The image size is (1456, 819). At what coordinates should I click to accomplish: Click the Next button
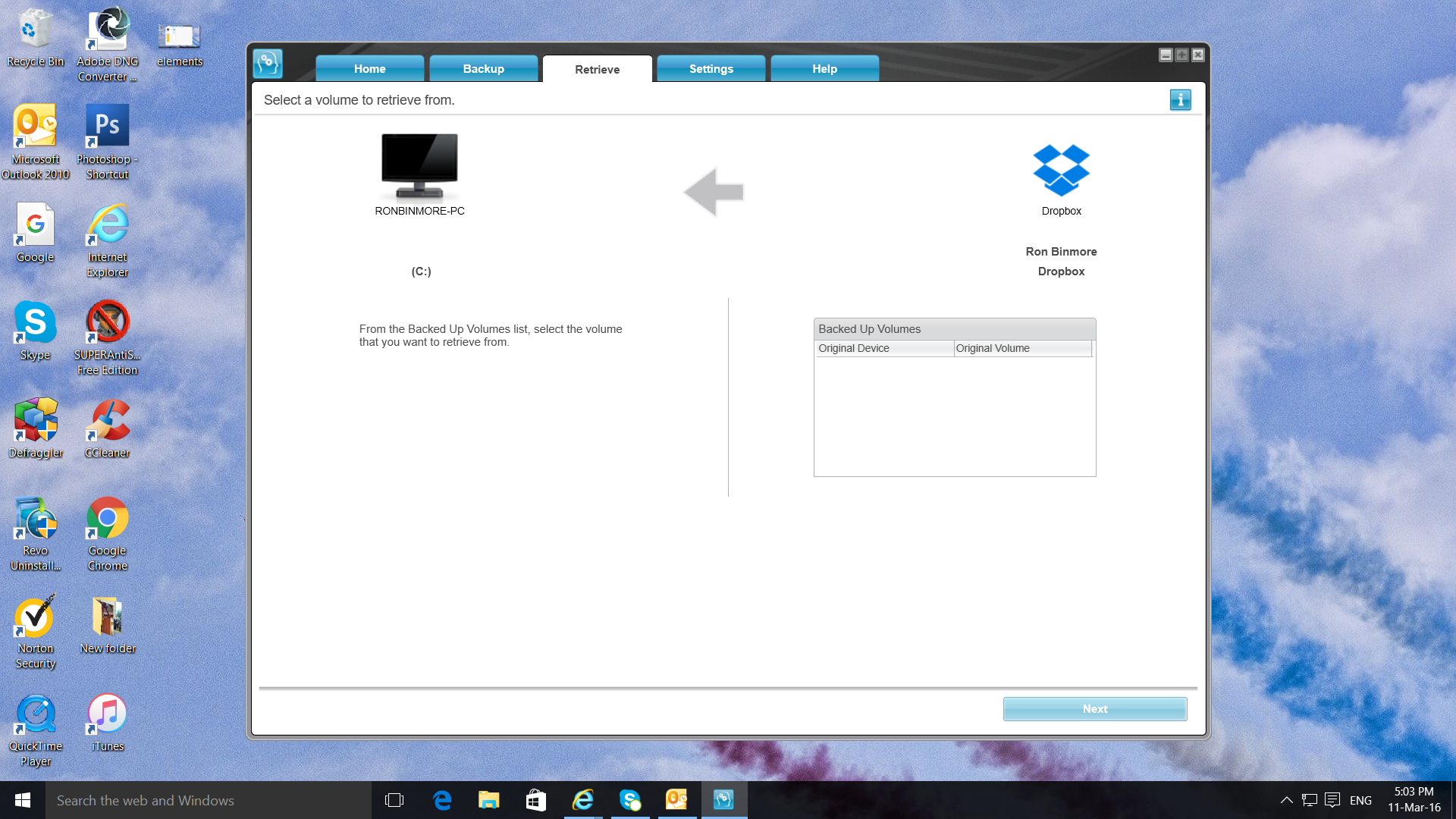[1094, 709]
